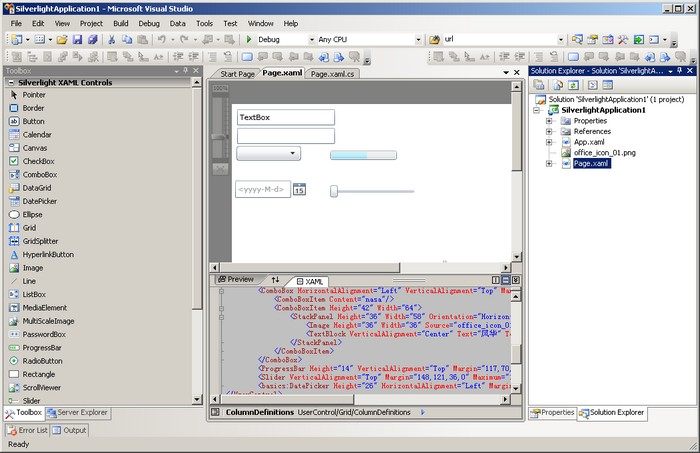Show the Server Explorer panel tab
This screenshot has height=453, width=700.
78,413
